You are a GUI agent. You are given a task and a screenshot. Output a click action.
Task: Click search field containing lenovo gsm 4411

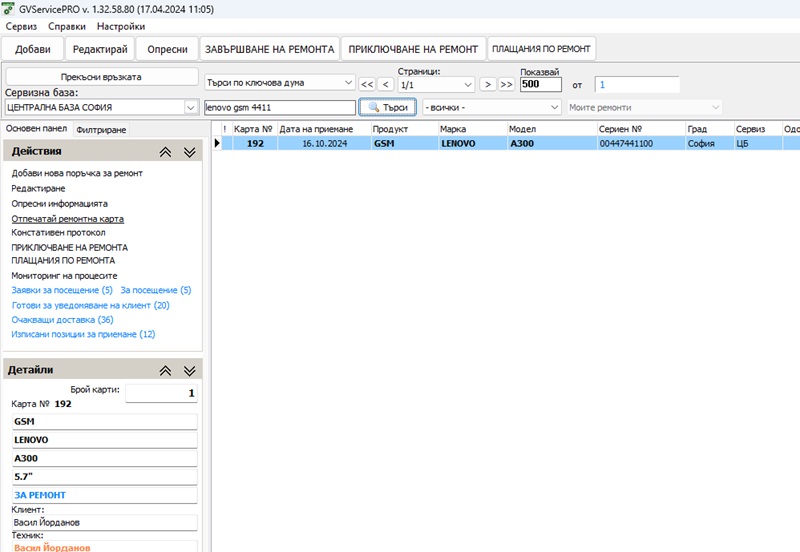click(280, 108)
